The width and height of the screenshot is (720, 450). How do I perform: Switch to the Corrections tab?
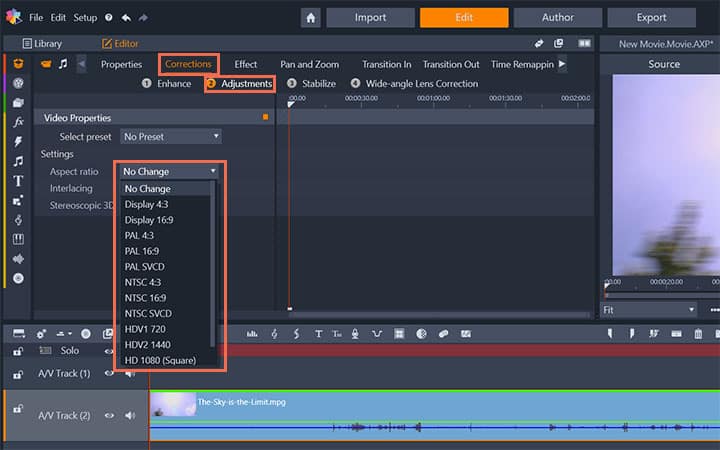[x=188, y=64]
